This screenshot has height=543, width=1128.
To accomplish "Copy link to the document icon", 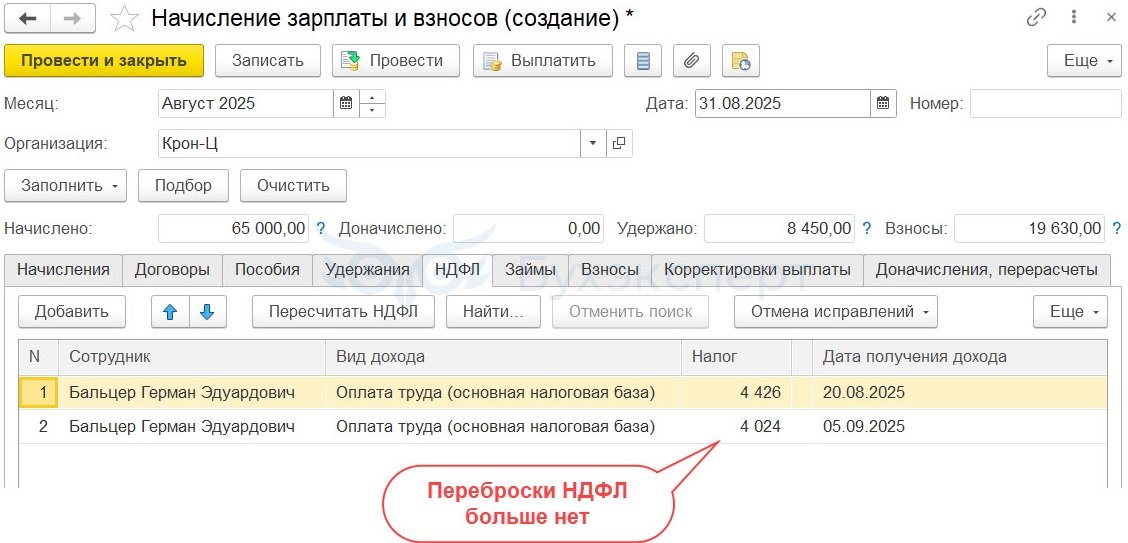I will click(x=1035, y=18).
